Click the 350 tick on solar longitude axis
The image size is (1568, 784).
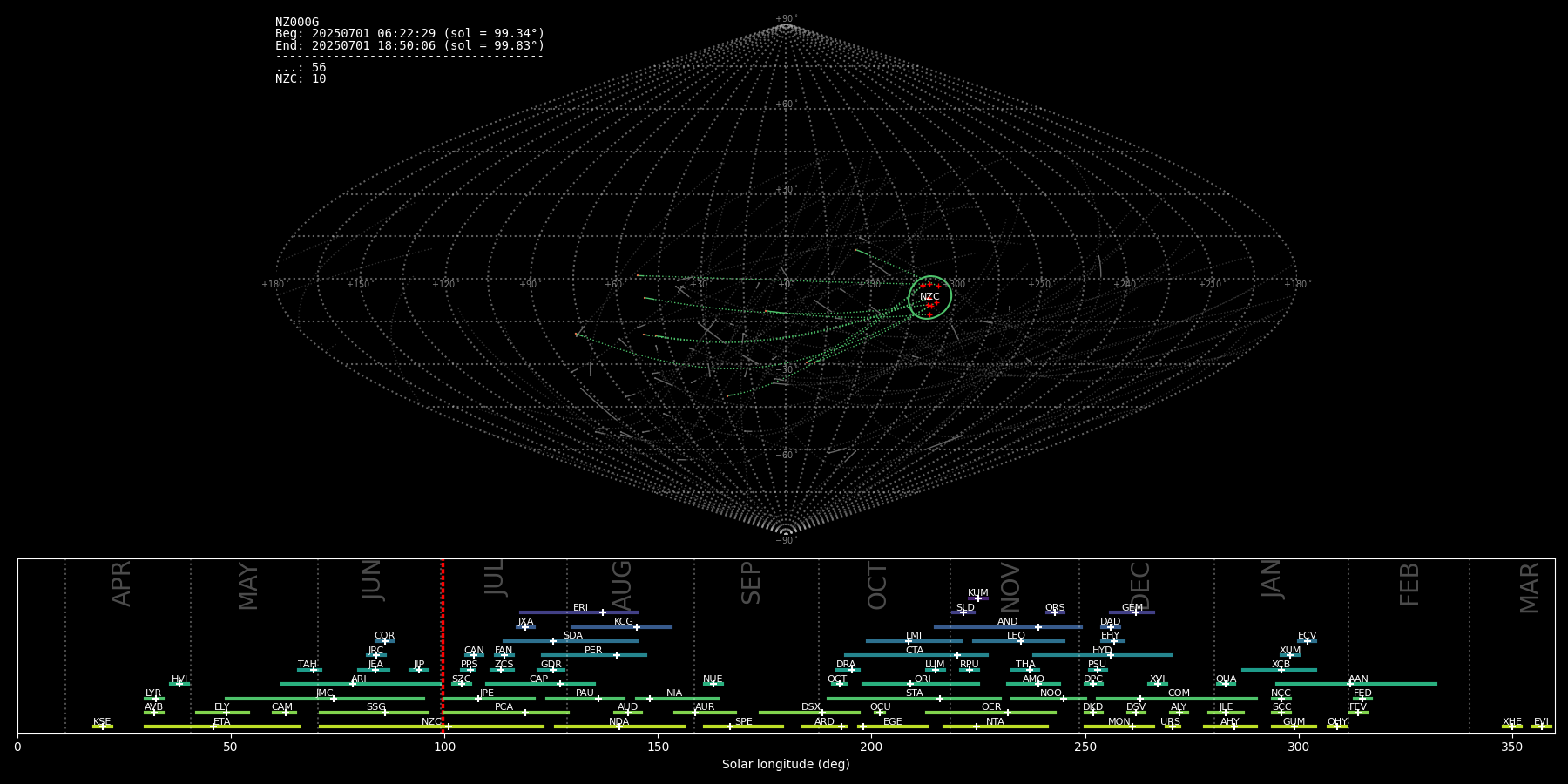click(1511, 747)
